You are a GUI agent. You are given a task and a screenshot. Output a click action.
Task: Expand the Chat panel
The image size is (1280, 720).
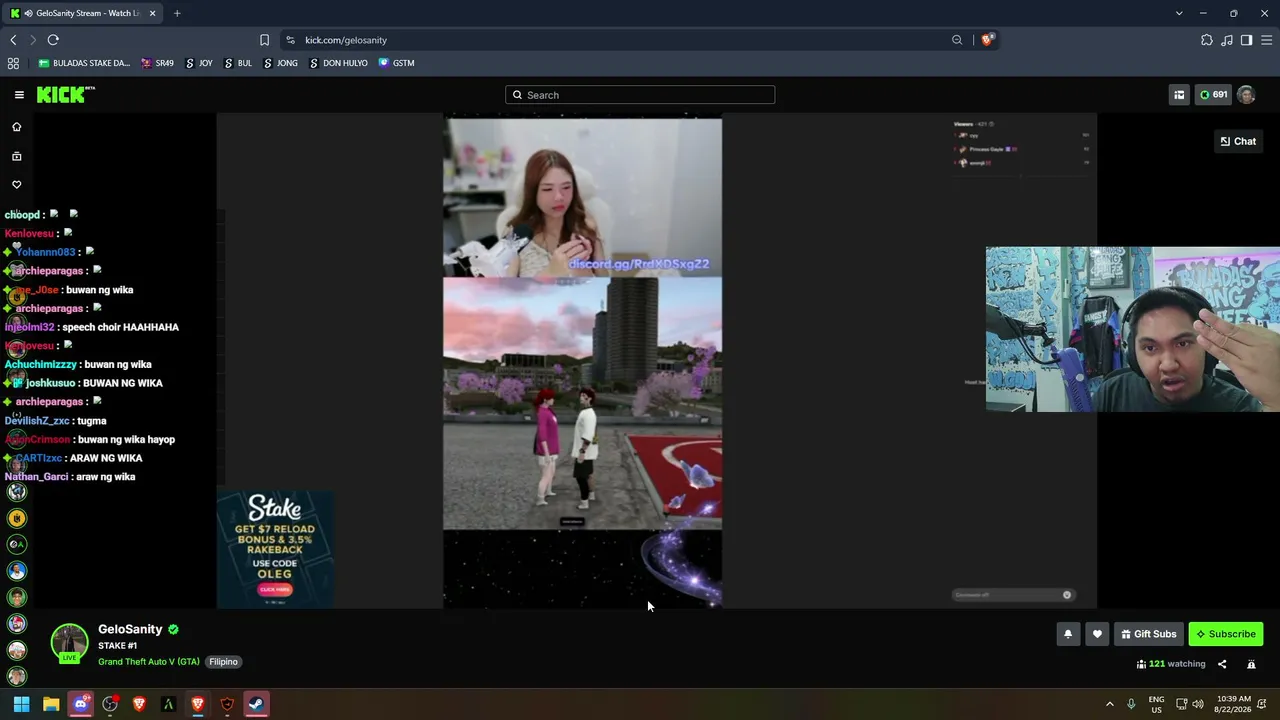click(1238, 141)
